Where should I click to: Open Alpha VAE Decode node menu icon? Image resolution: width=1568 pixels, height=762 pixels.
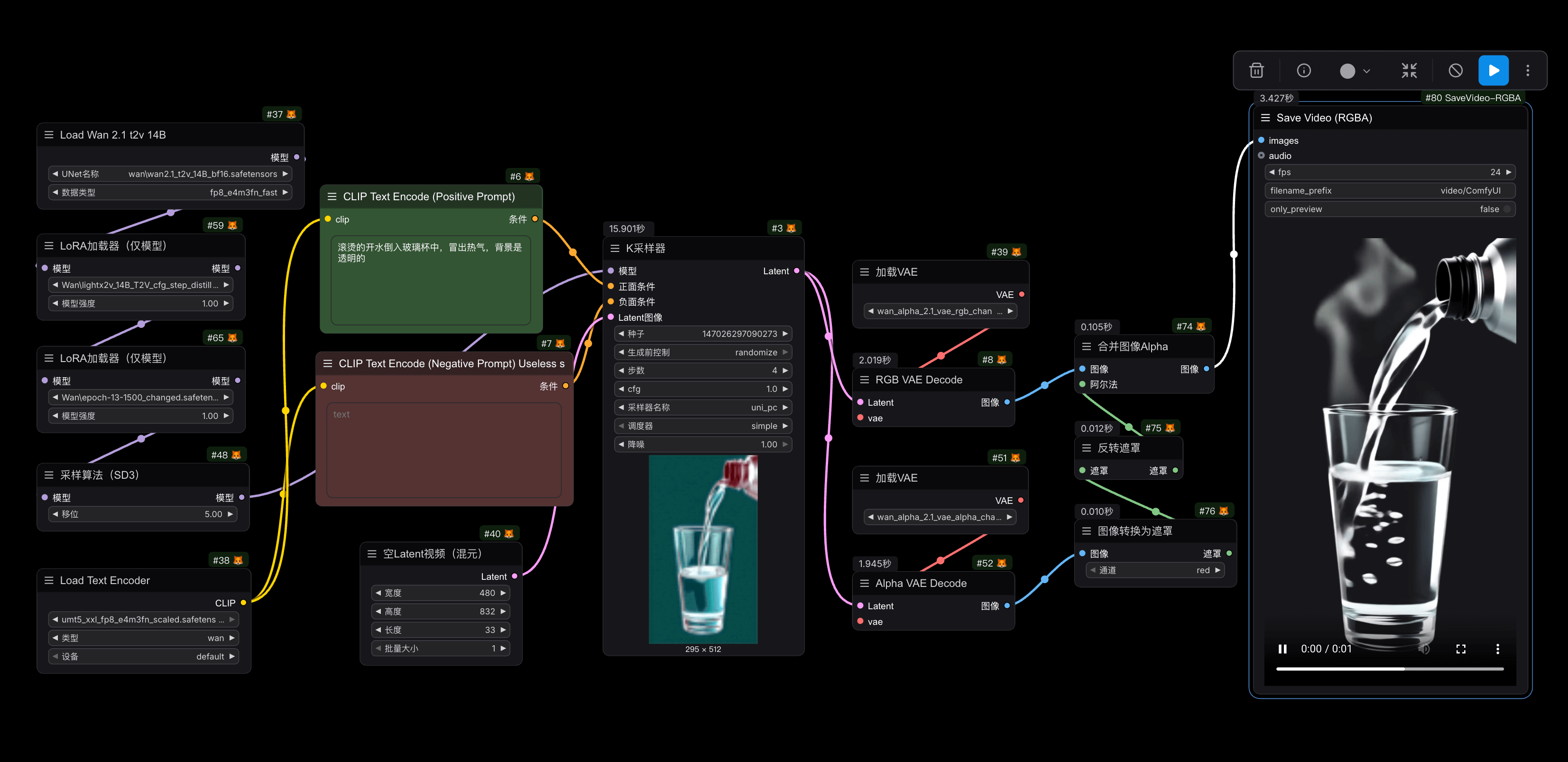864,584
